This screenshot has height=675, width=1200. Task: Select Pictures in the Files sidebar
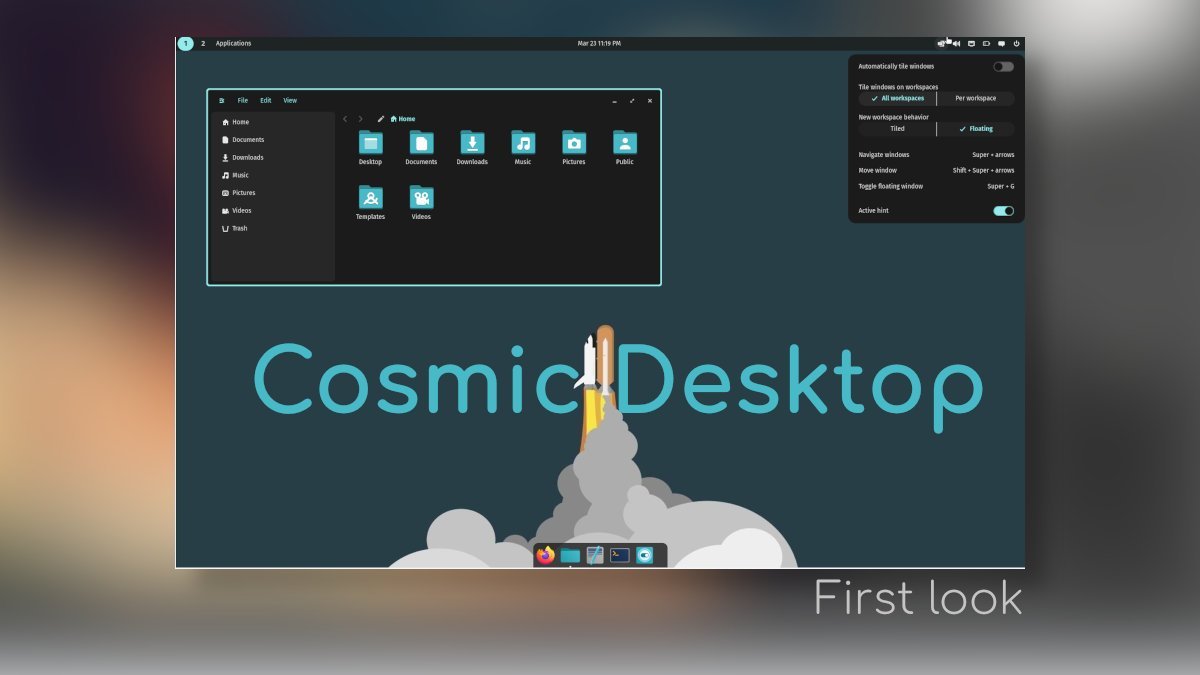[273, 193]
